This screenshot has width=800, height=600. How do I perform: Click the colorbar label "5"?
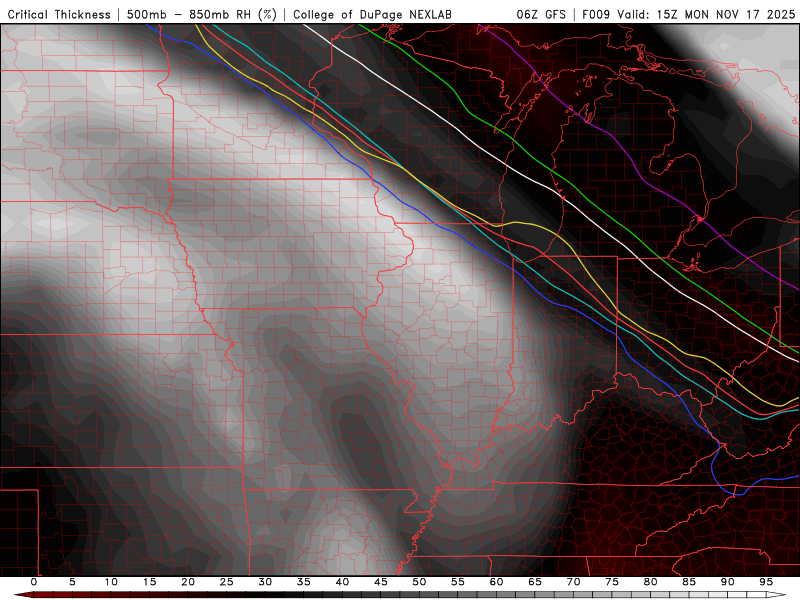coord(72,582)
